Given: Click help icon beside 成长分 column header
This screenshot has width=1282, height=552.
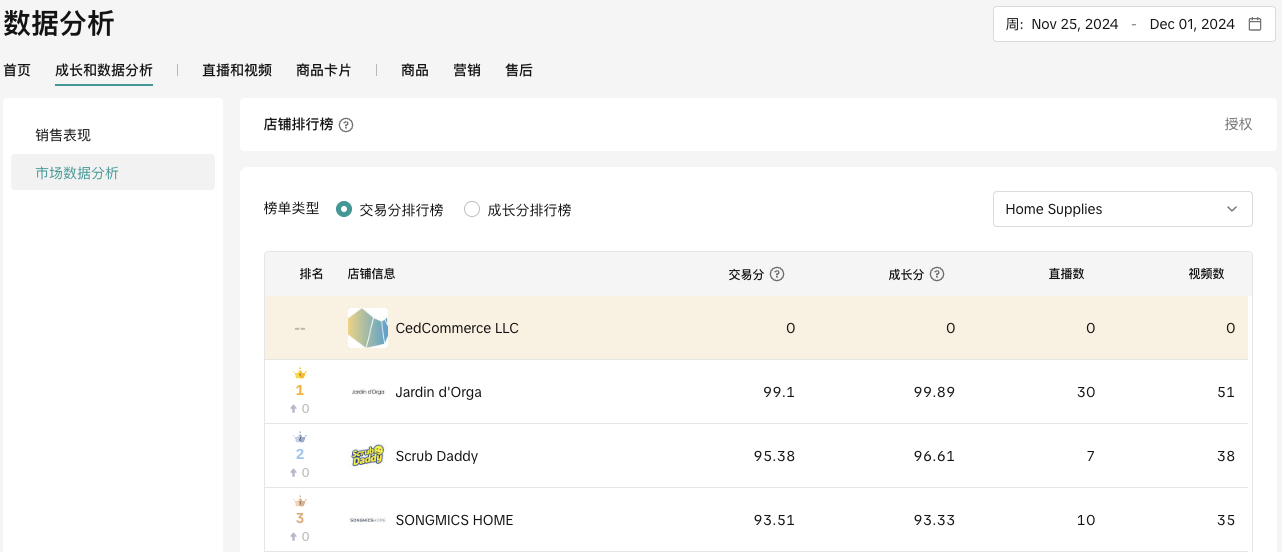Looking at the screenshot, I should coord(937,274).
